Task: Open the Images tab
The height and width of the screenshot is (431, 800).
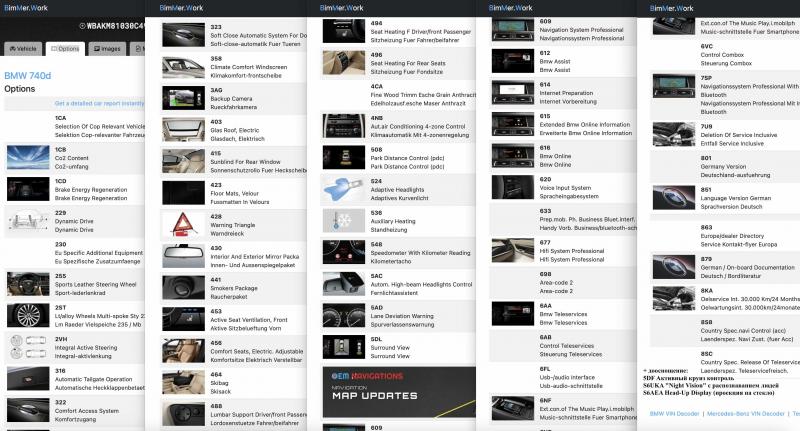Action: click(x=107, y=48)
